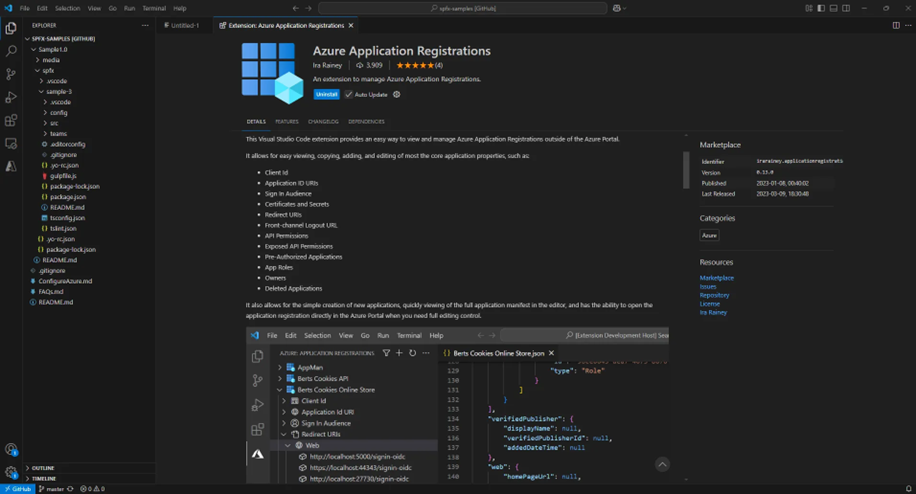The image size is (916, 494).
Task: Expand the src folder
Action: 54,123
